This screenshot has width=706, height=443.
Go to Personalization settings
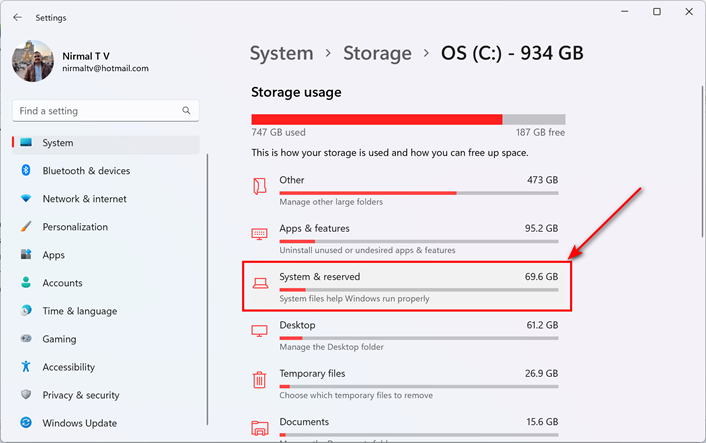(x=106, y=226)
